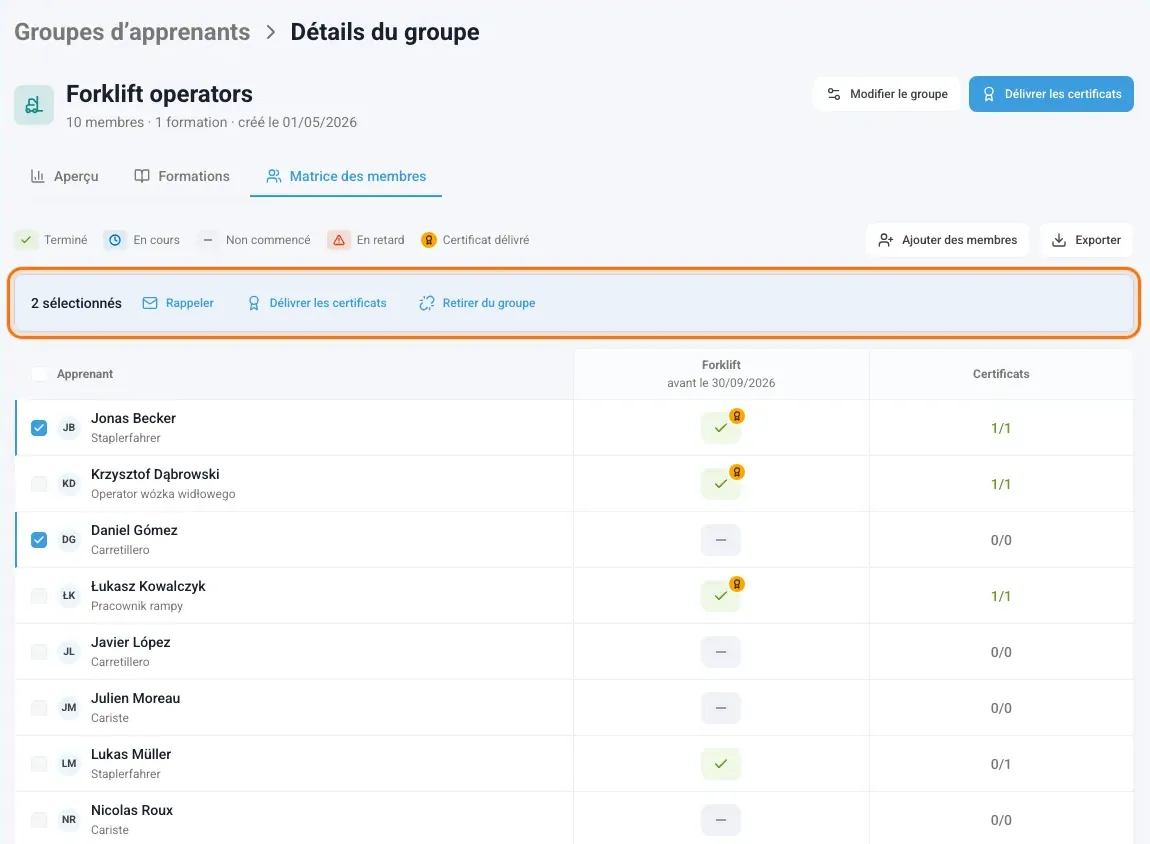Image resolution: width=1150 pixels, height=844 pixels.
Task: Click the Certificats column header
Action: coord(1001,374)
